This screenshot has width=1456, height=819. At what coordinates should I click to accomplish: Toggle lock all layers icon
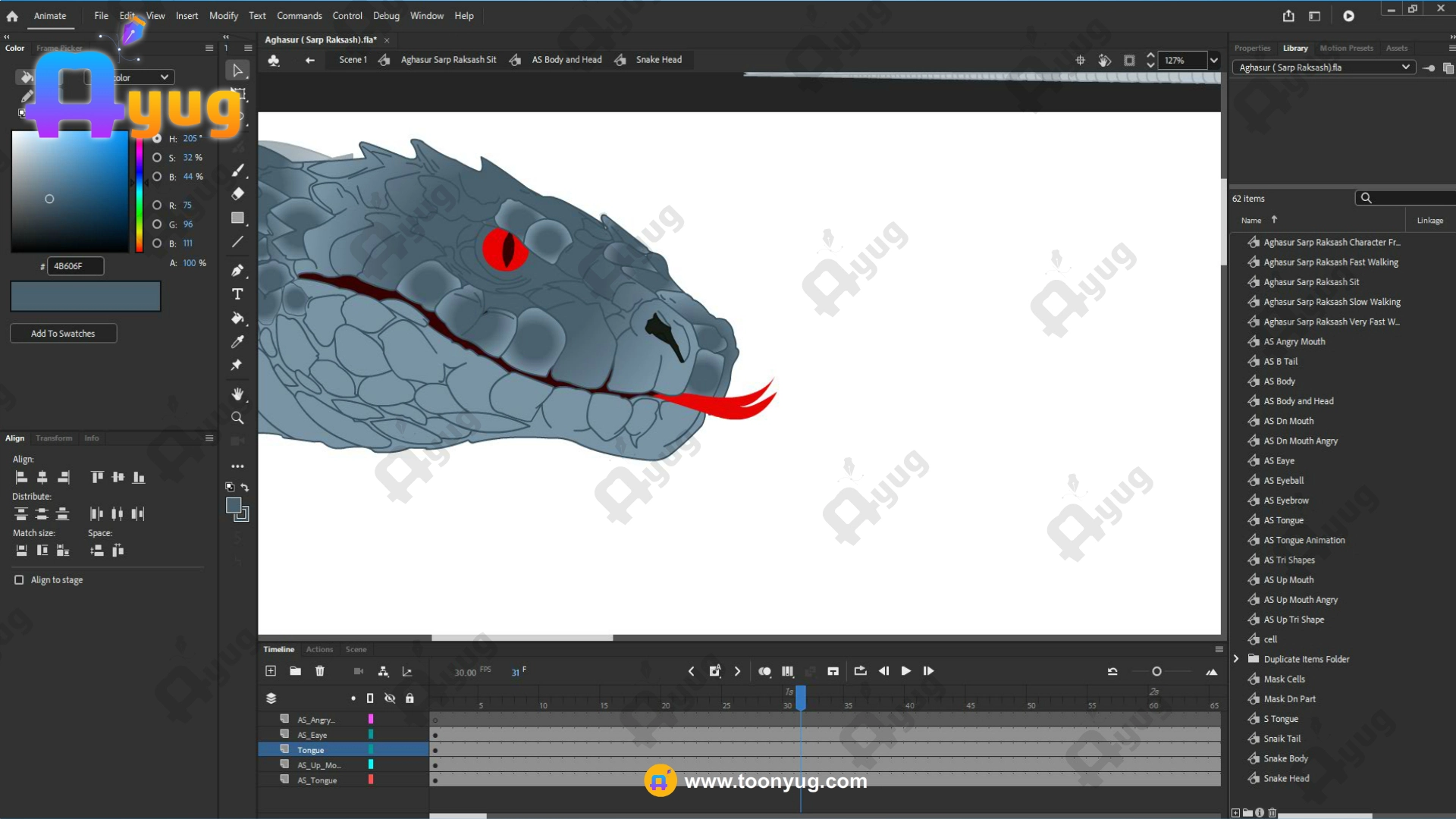[x=409, y=698]
